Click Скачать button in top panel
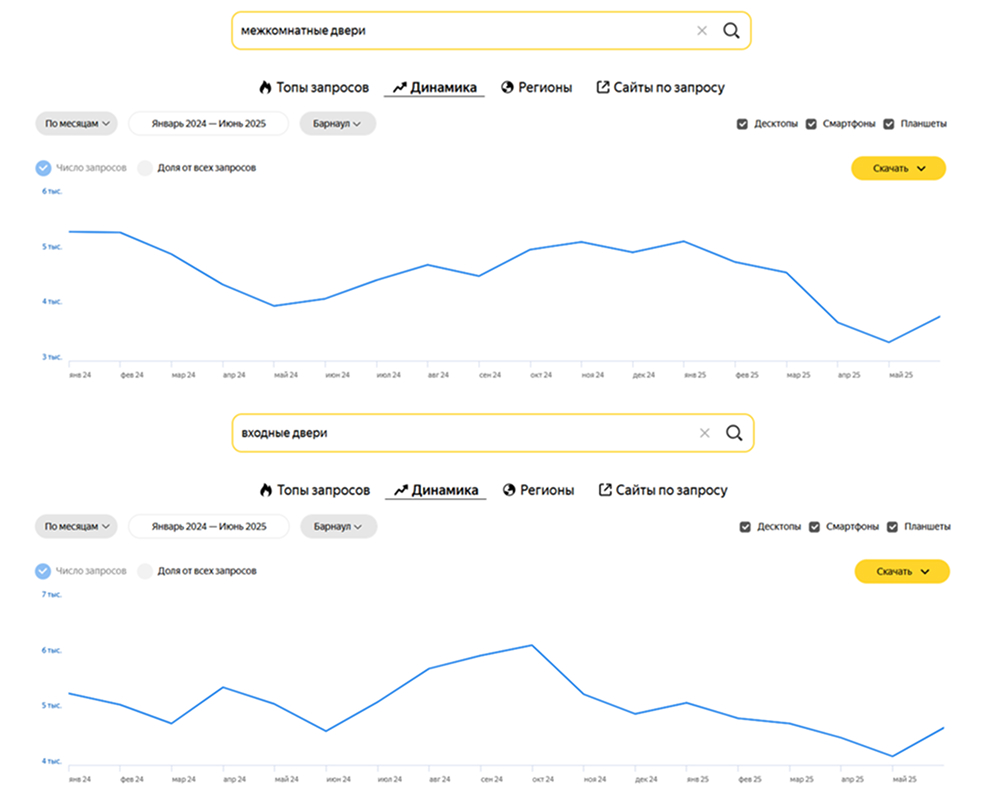The image size is (981, 796). pos(898,168)
